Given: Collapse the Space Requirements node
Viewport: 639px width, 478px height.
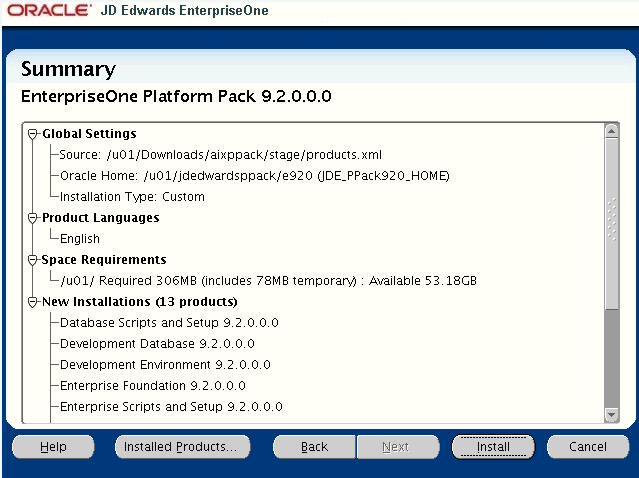Looking at the screenshot, I should pyautogui.click(x=33, y=259).
